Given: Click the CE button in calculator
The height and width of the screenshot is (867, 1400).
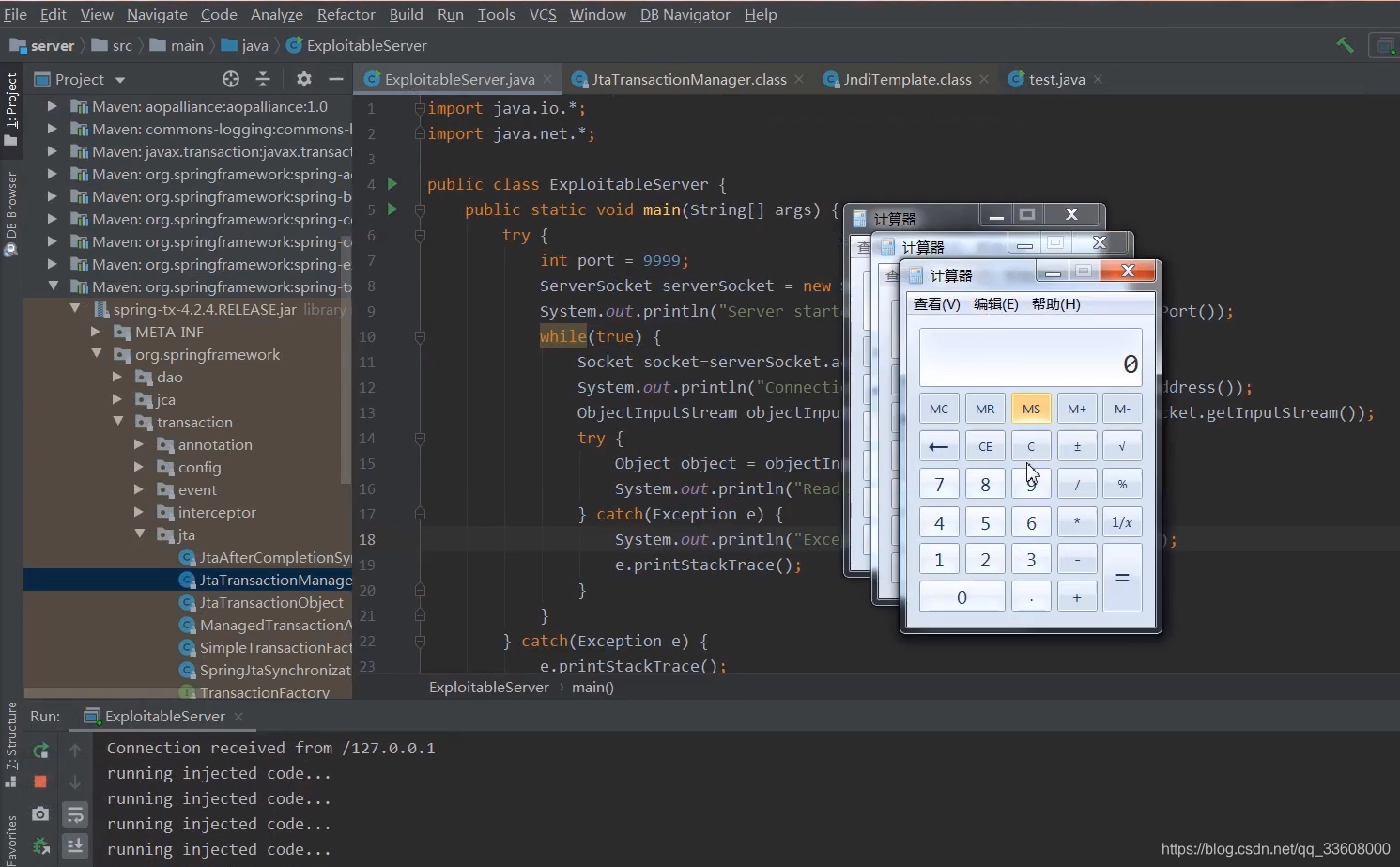Looking at the screenshot, I should point(985,446).
